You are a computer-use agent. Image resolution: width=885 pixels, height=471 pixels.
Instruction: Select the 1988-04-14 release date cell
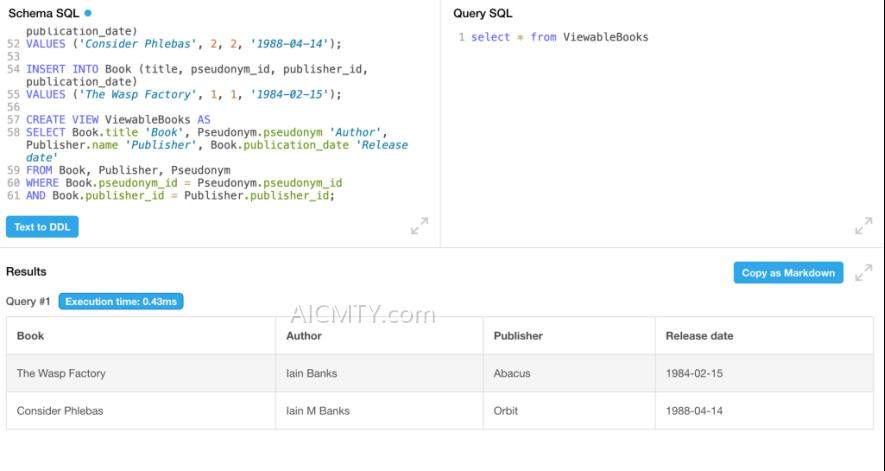695,411
